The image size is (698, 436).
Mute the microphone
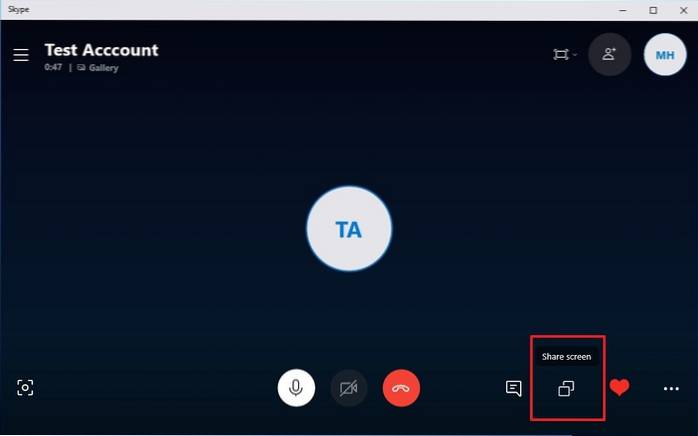[x=296, y=388]
